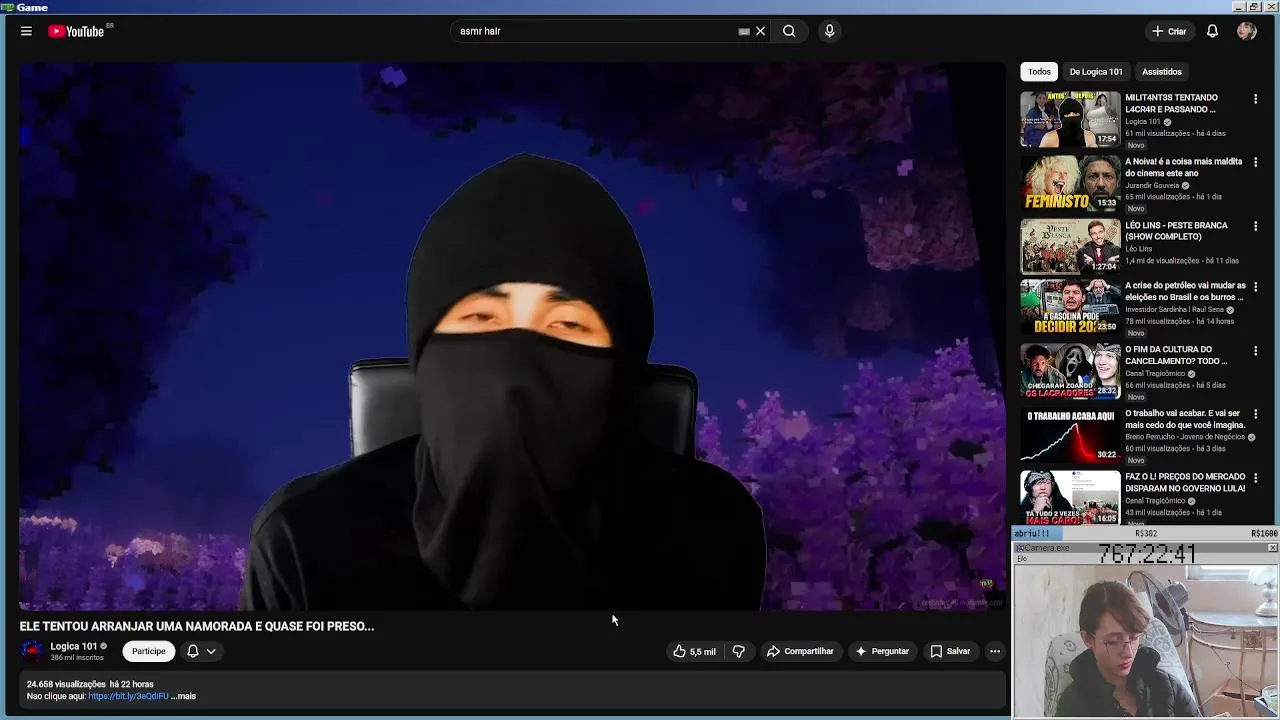Screen dimensions: 1280x720
Task: Open the Criar create button
Action: click(x=1168, y=31)
